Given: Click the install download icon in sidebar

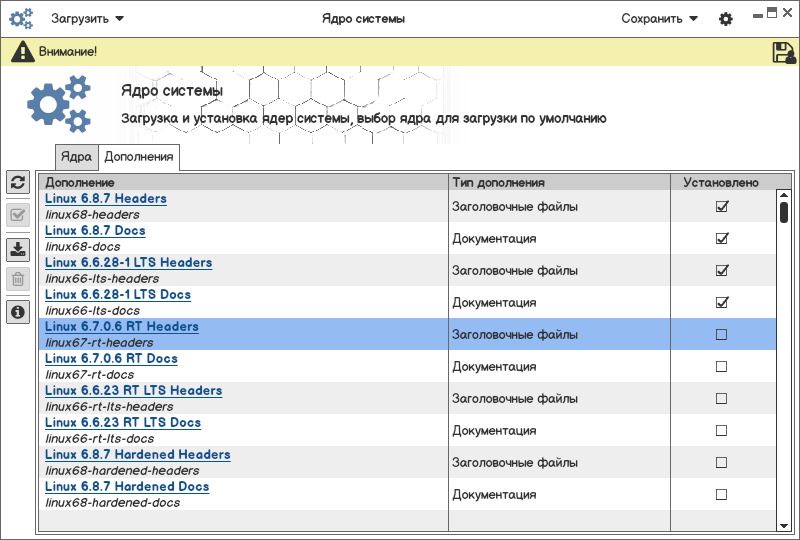Looking at the screenshot, I should tap(18, 249).
